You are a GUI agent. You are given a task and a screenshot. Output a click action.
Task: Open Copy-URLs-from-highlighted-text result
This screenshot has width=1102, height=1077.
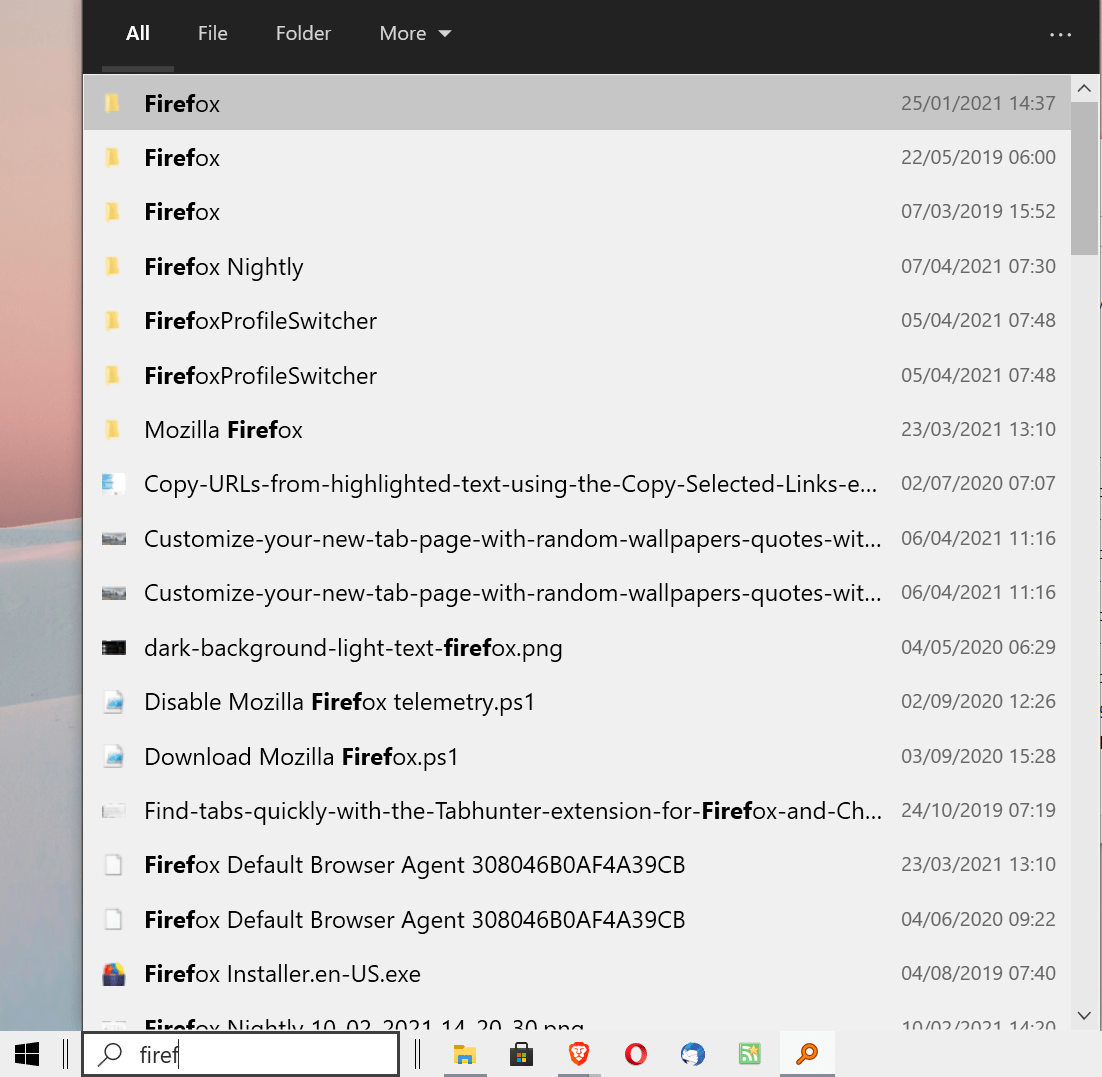click(577, 484)
